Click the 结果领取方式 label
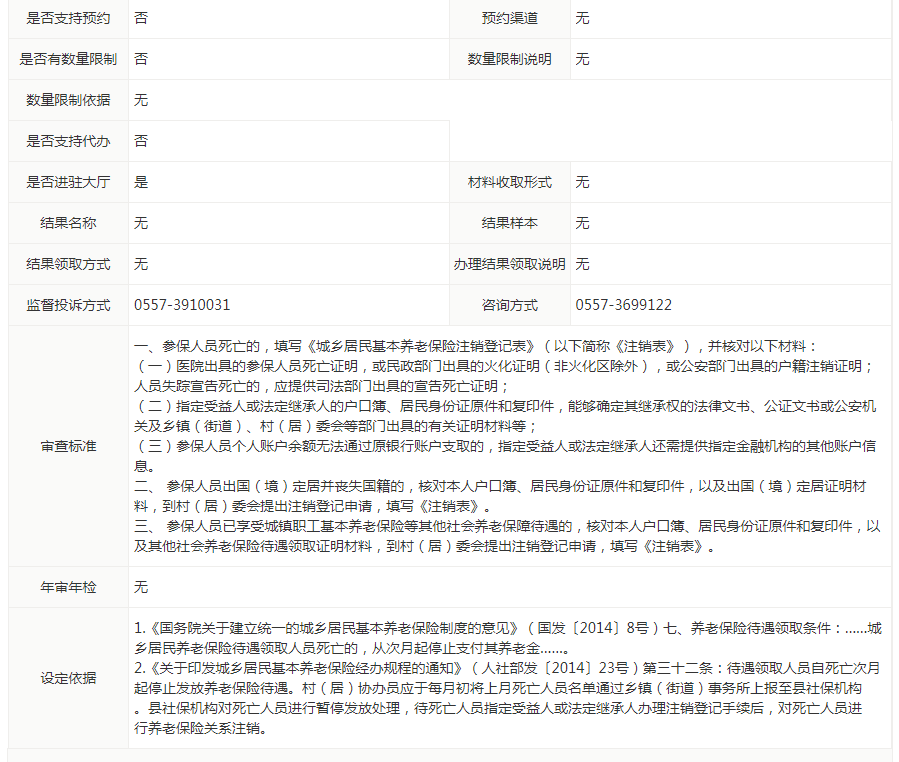Image resolution: width=899 pixels, height=762 pixels. [x=68, y=264]
